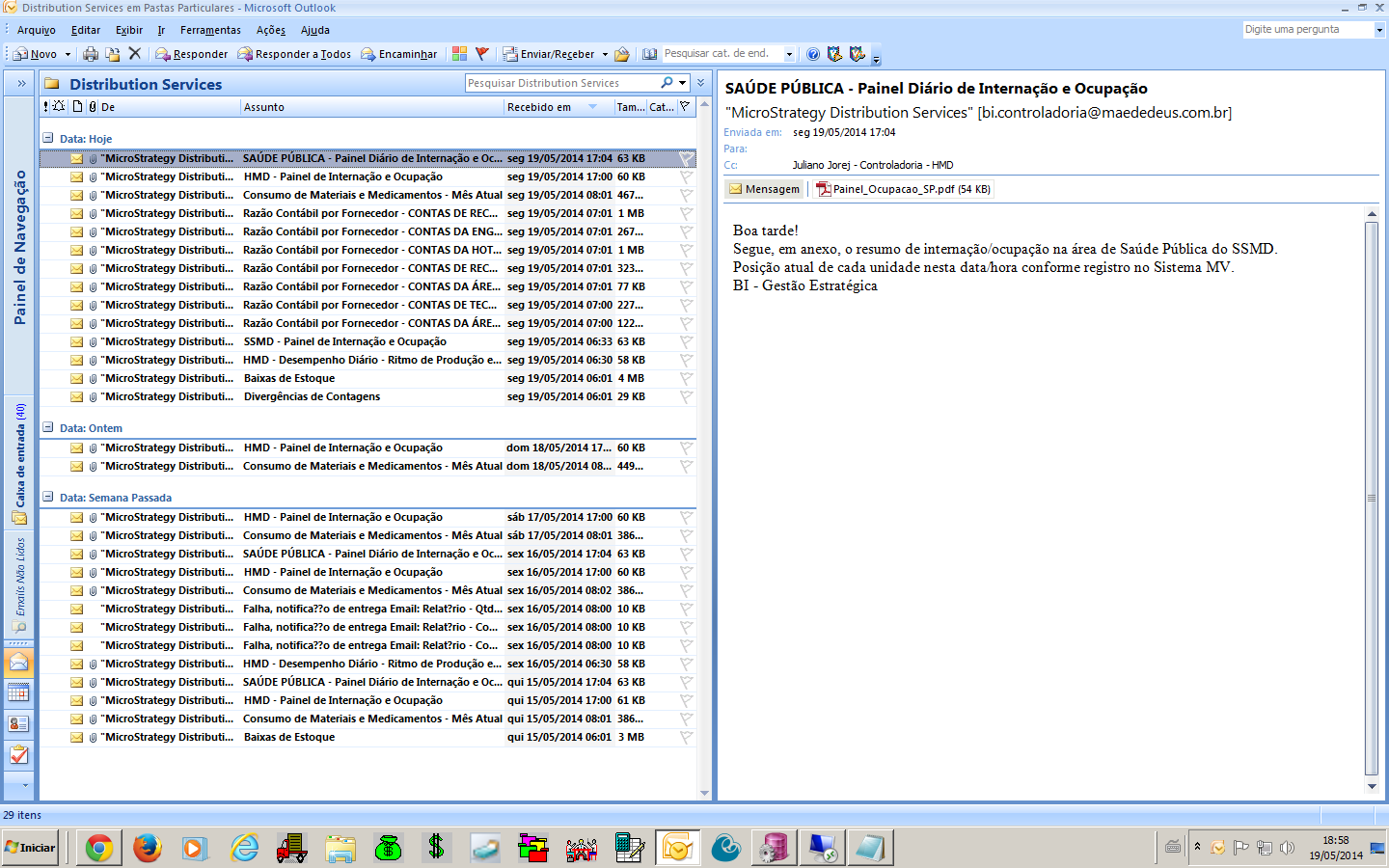Click the Mail icon in navigation pane

[19, 663]
